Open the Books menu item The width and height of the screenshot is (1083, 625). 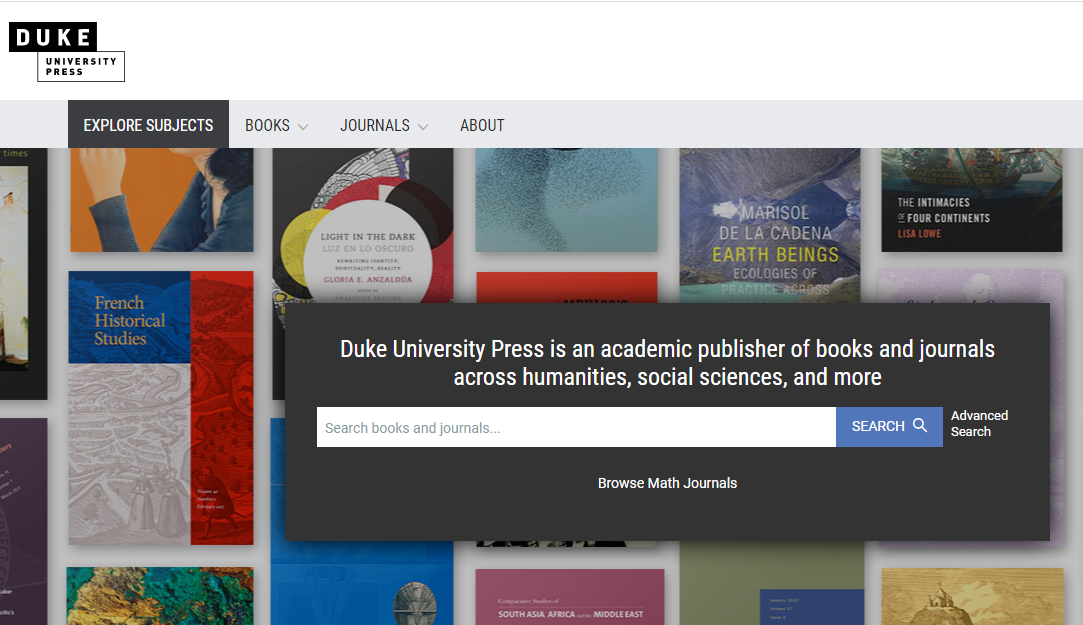point(267,125)
